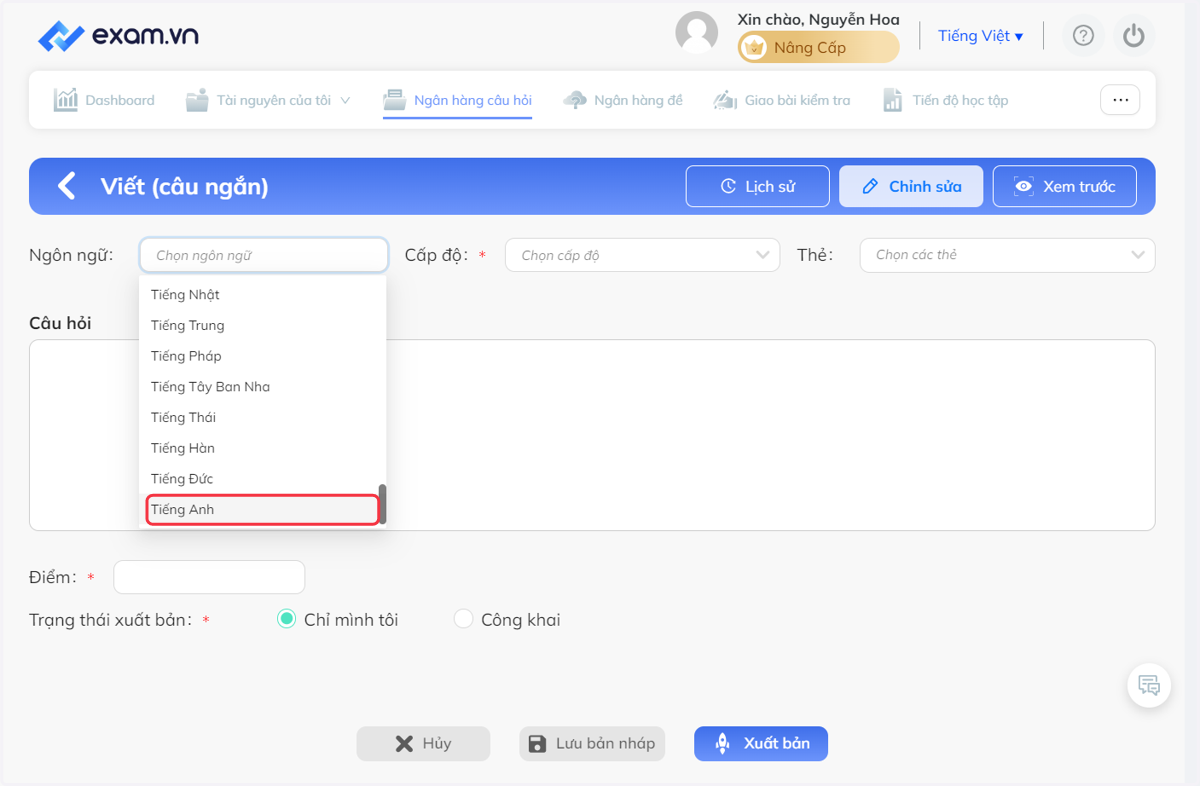
Task: Select Tiếng Nhật from the language list
Action: tap(262, 295)
